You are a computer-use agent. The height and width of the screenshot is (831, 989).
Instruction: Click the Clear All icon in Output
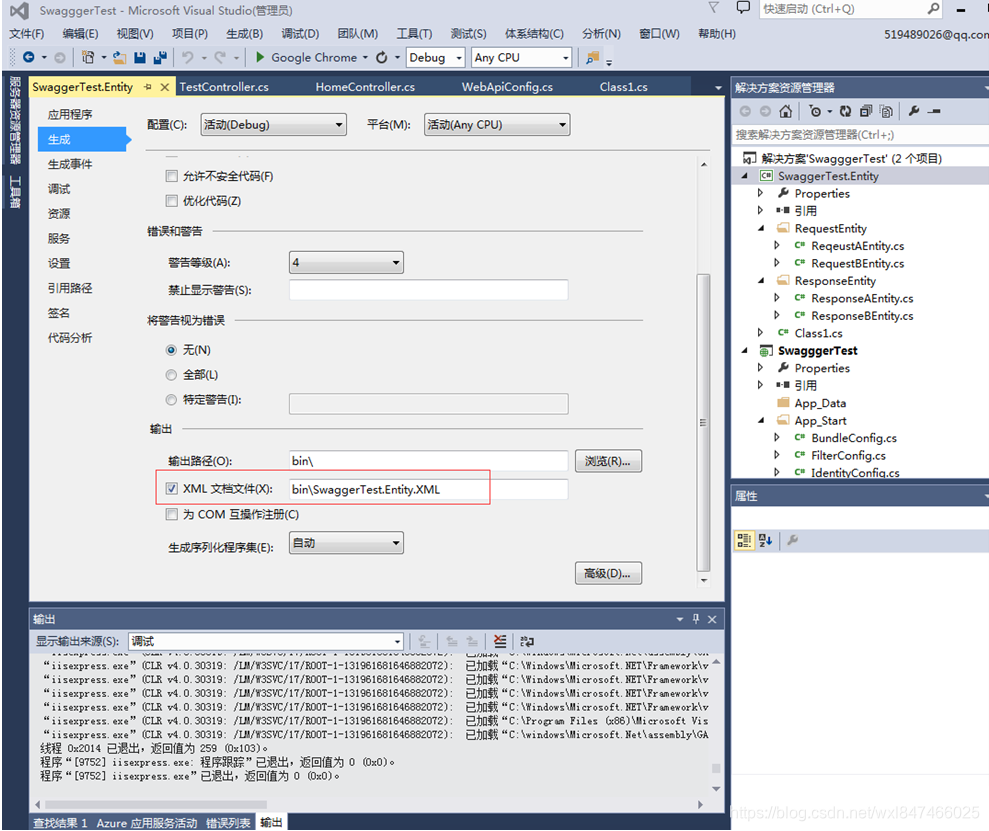500,641
